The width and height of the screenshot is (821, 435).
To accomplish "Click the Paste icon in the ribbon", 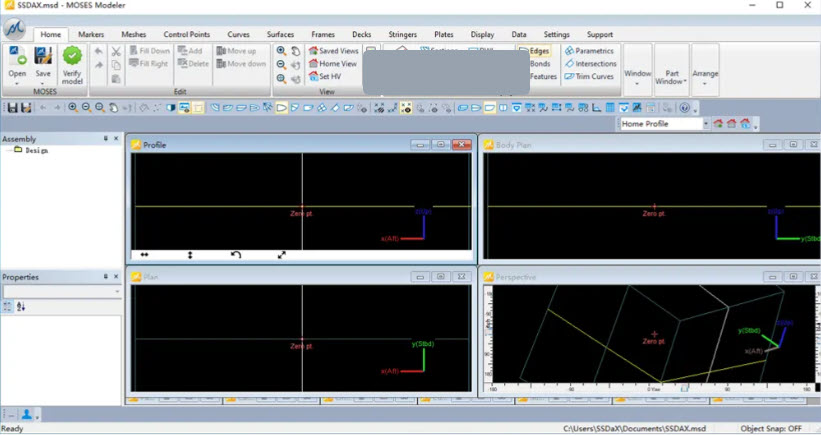I will tap(116, 79).
